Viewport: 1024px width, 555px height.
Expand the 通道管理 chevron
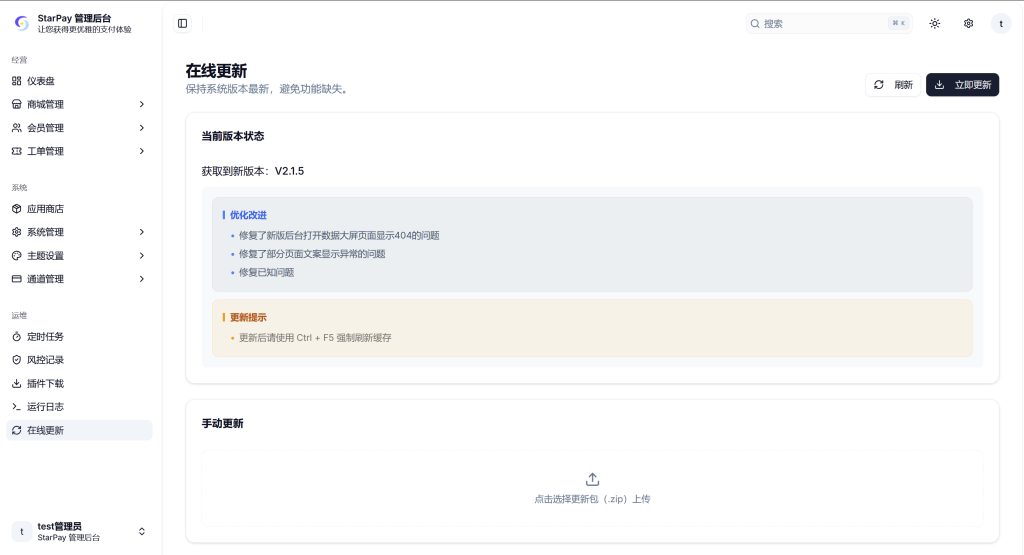tap(142, 279)
